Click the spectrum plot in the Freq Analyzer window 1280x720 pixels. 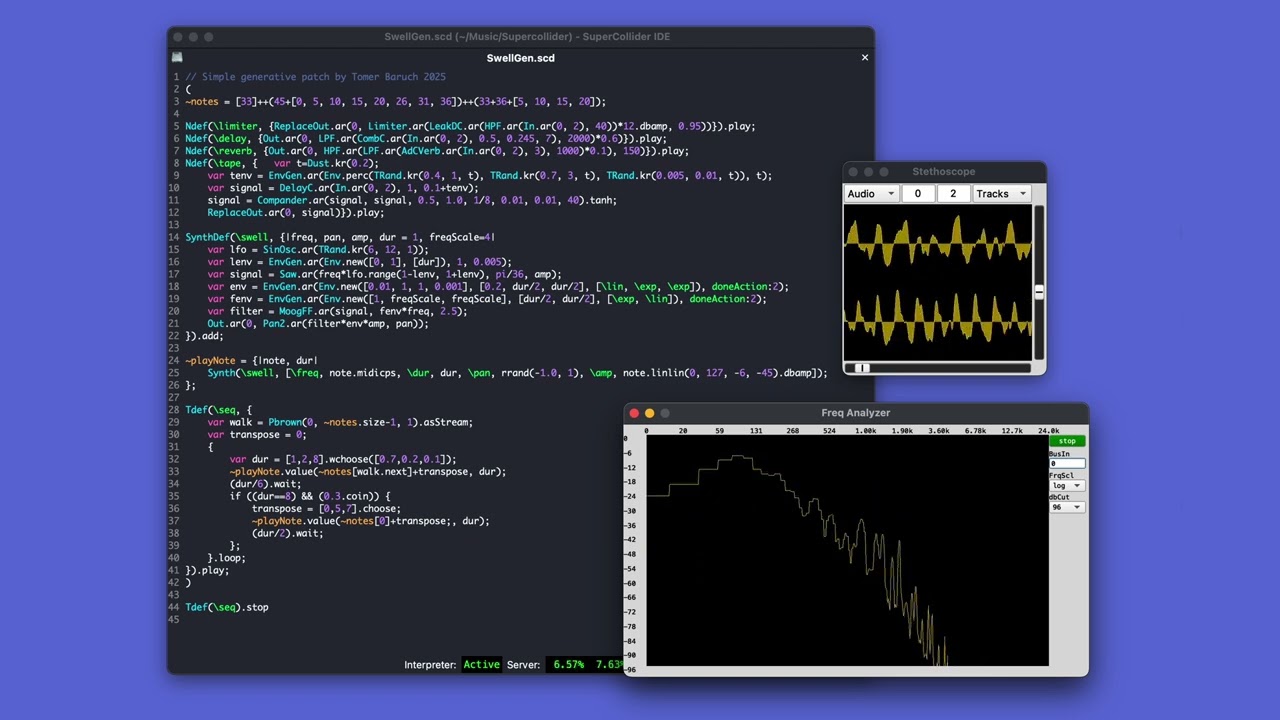(847, 550)
